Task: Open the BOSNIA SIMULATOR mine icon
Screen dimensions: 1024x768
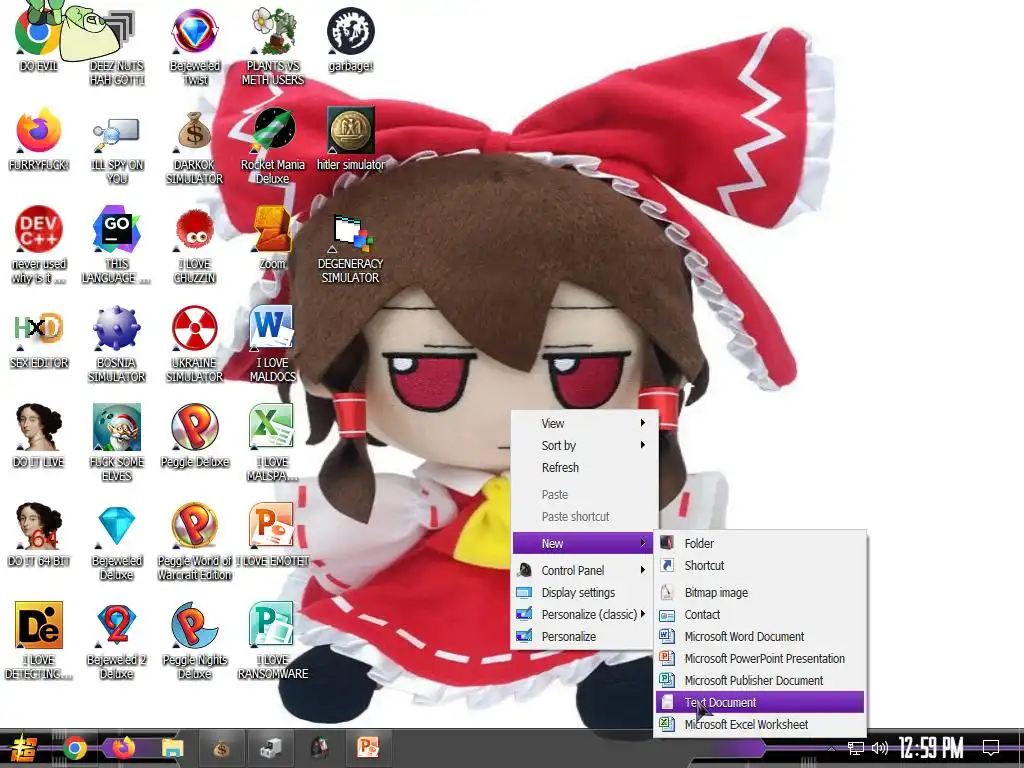Action: coord(116,330)
